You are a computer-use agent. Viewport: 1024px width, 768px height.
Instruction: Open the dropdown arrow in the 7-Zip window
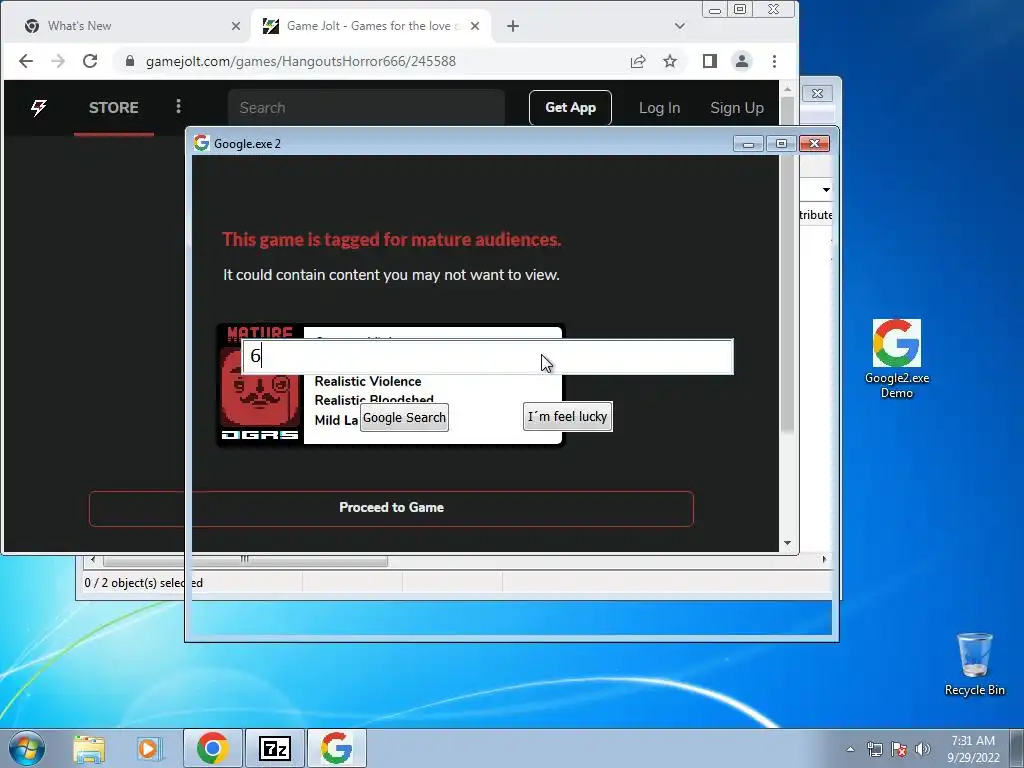(x=826, y=190)
